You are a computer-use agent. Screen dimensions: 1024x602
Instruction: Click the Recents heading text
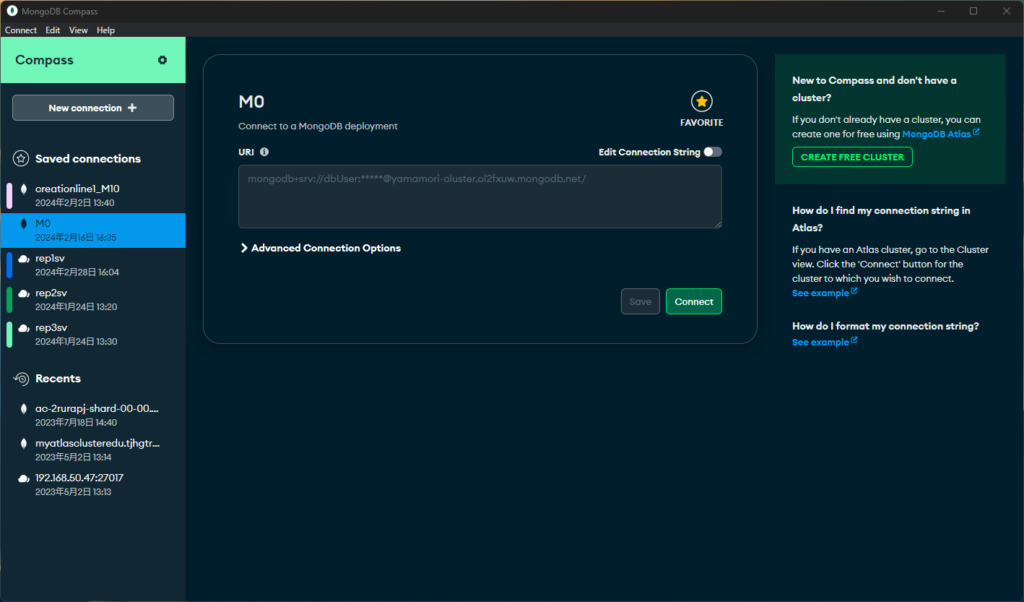tap(58, 379)
